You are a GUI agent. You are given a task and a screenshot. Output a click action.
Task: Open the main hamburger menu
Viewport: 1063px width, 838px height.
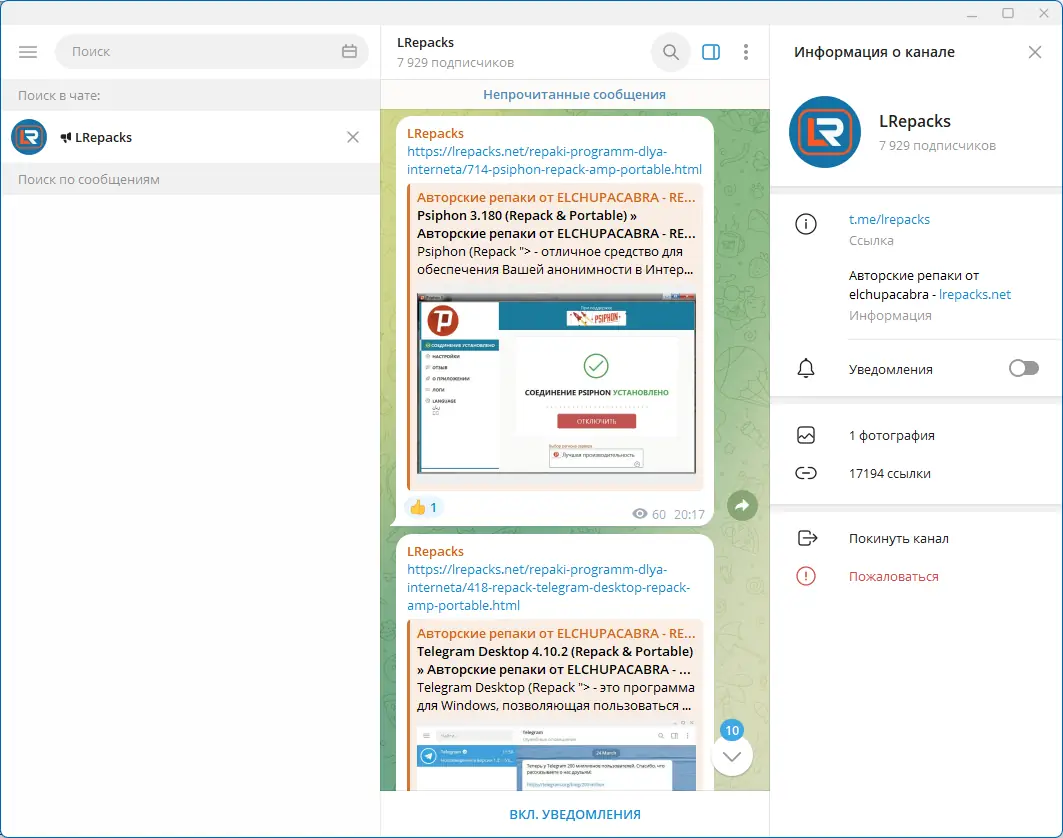point(28,51)
